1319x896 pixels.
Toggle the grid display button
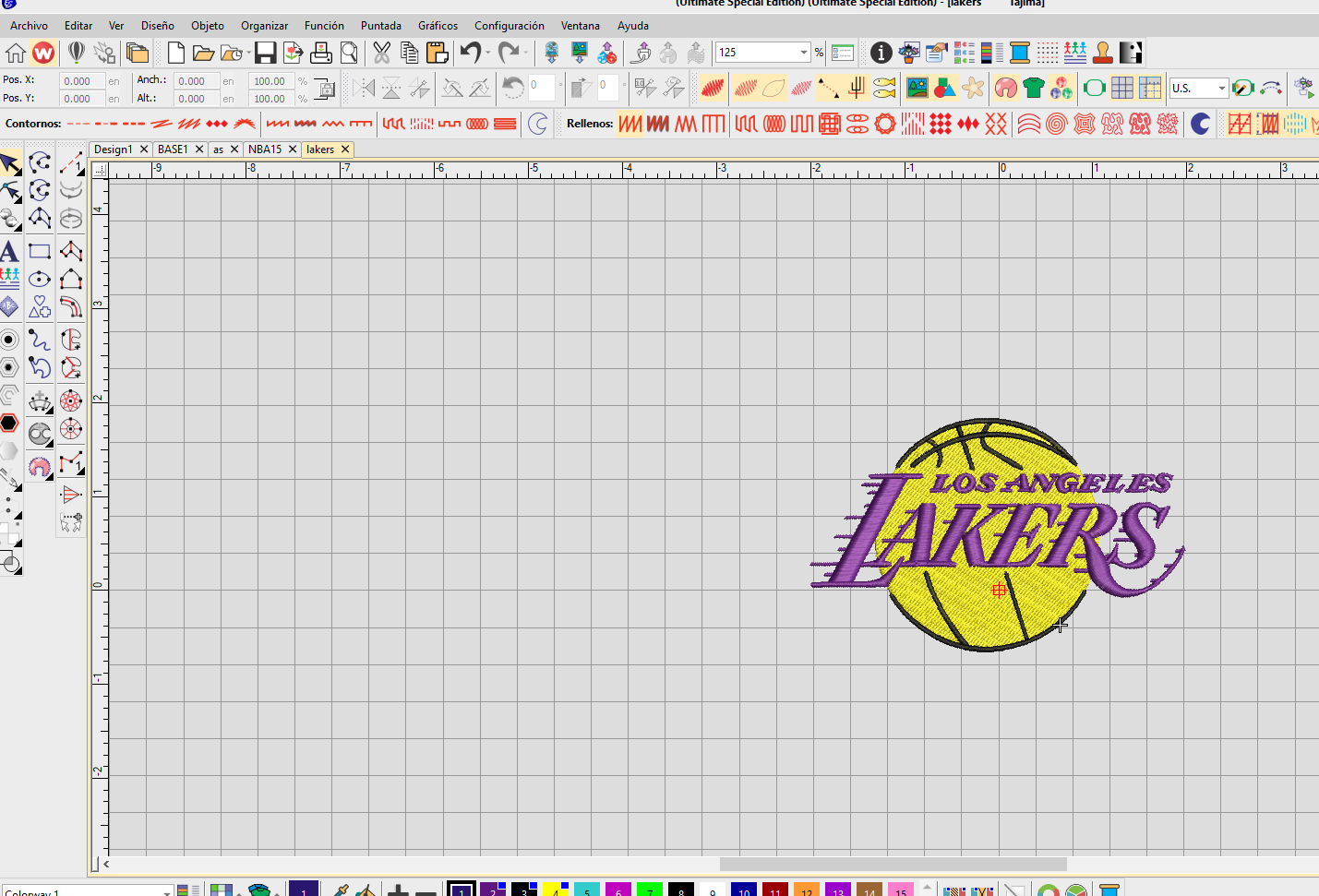click(x=1122, y=88)
